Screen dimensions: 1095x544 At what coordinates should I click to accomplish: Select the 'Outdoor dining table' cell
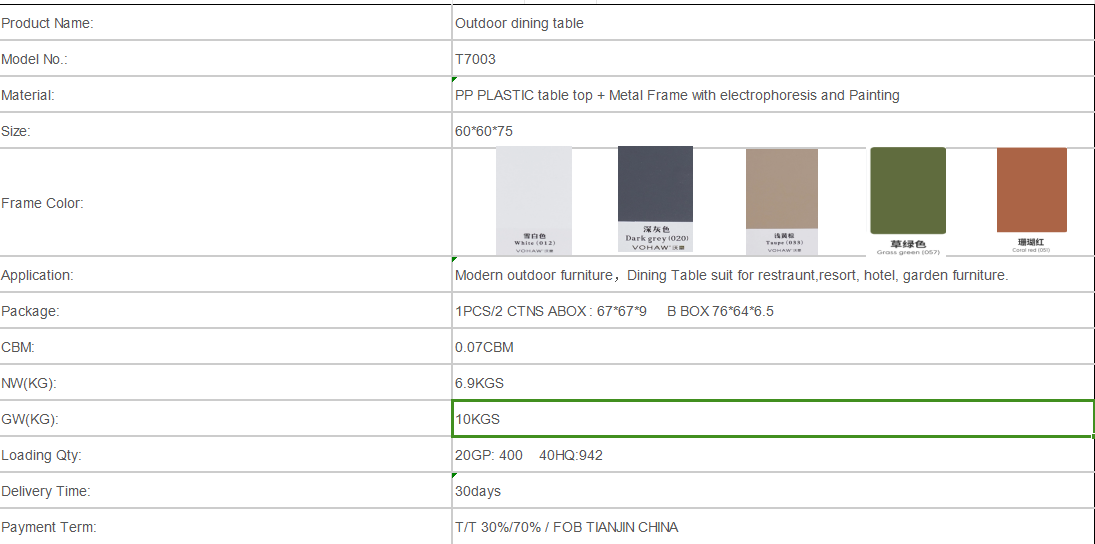tap(772, 23)
